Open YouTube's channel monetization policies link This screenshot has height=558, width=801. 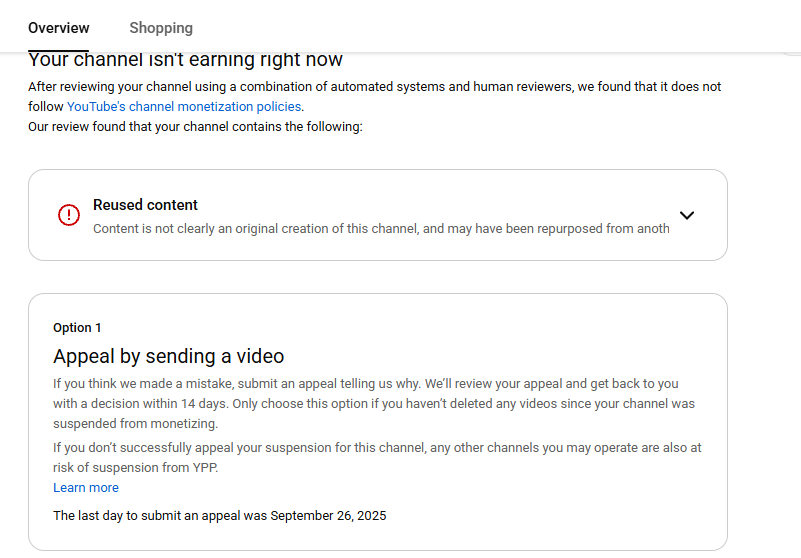pos(184,107)
